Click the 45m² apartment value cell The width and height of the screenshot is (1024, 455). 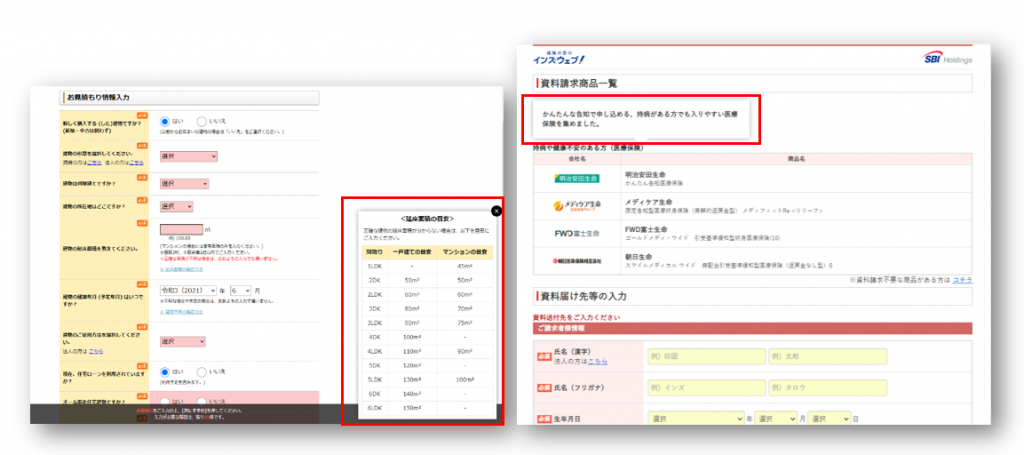[465, 266]
